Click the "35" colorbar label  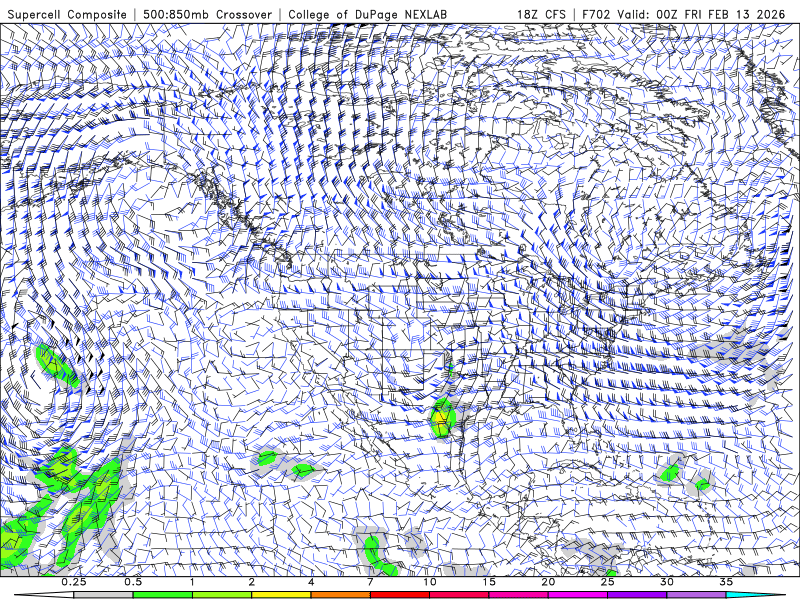pos(727,582)
